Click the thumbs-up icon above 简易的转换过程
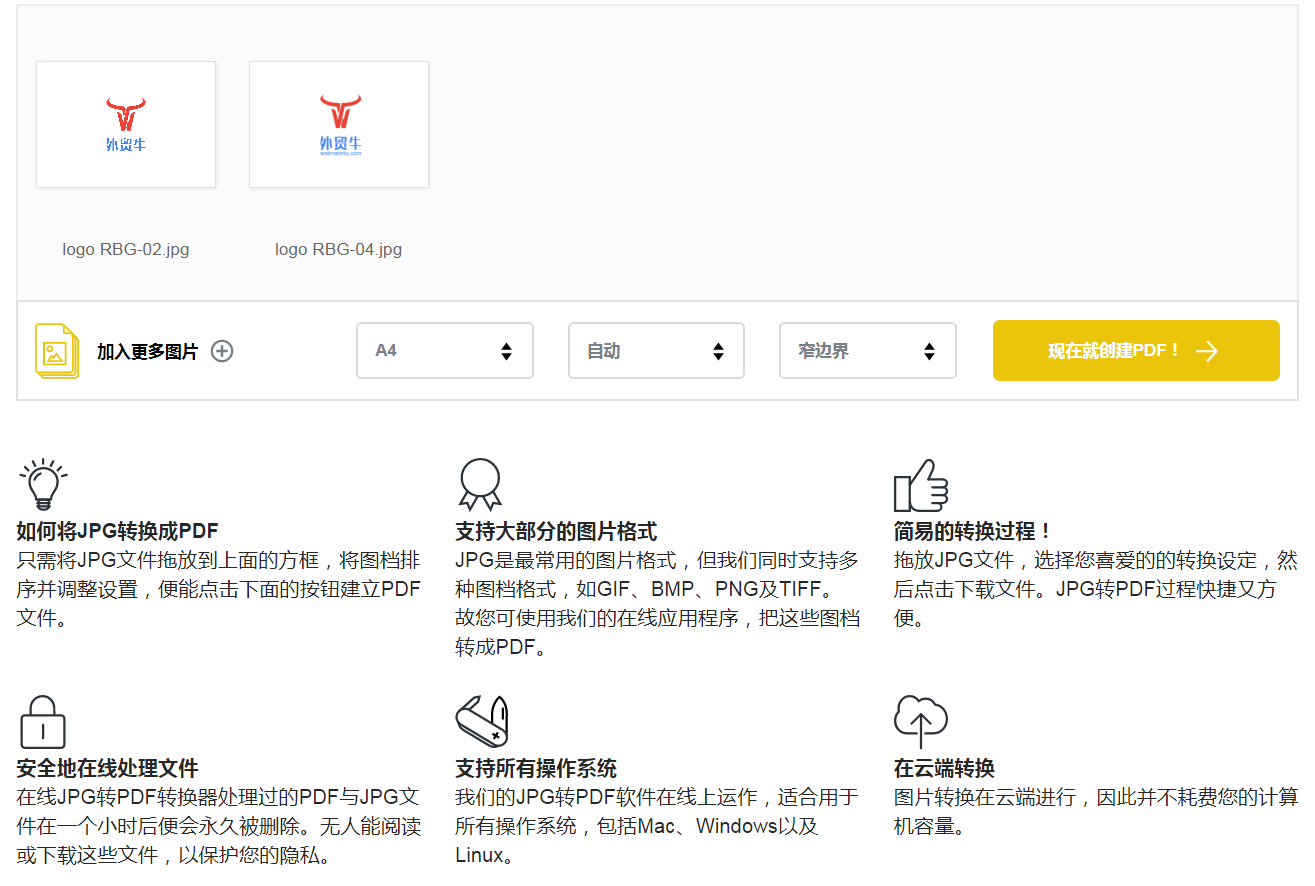Screen dimensions: 1315x886 (920, 486)
